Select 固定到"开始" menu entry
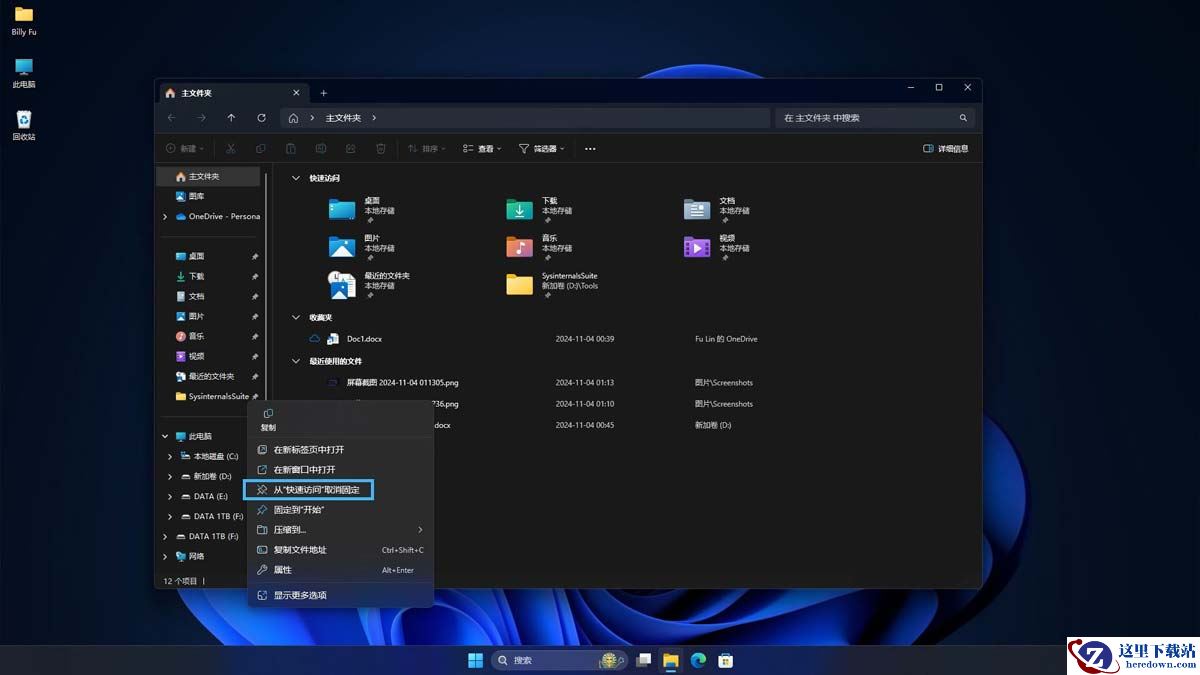 (x=340, y=510)
